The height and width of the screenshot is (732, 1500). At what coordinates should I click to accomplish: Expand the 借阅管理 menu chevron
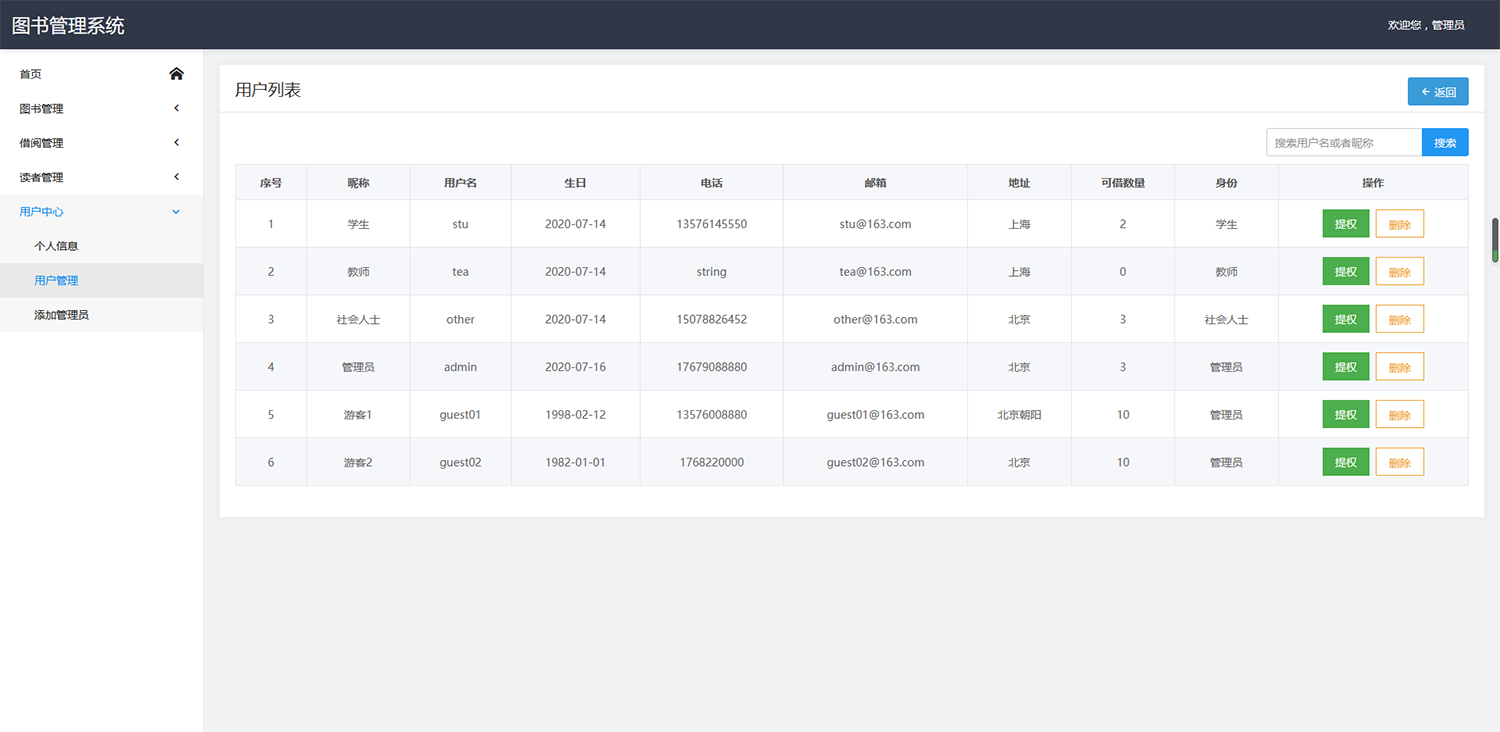pyautogui.click(x=176, y=143)
